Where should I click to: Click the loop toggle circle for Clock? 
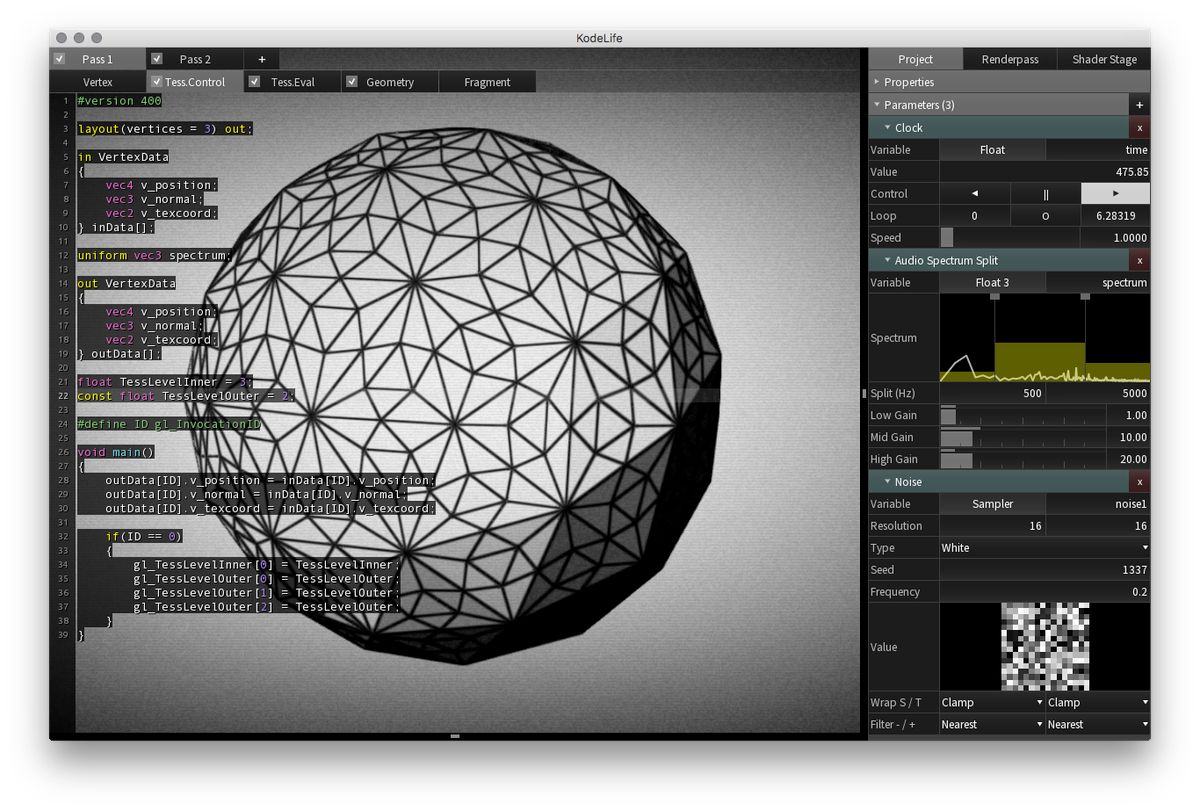(x=1046, y=215)
